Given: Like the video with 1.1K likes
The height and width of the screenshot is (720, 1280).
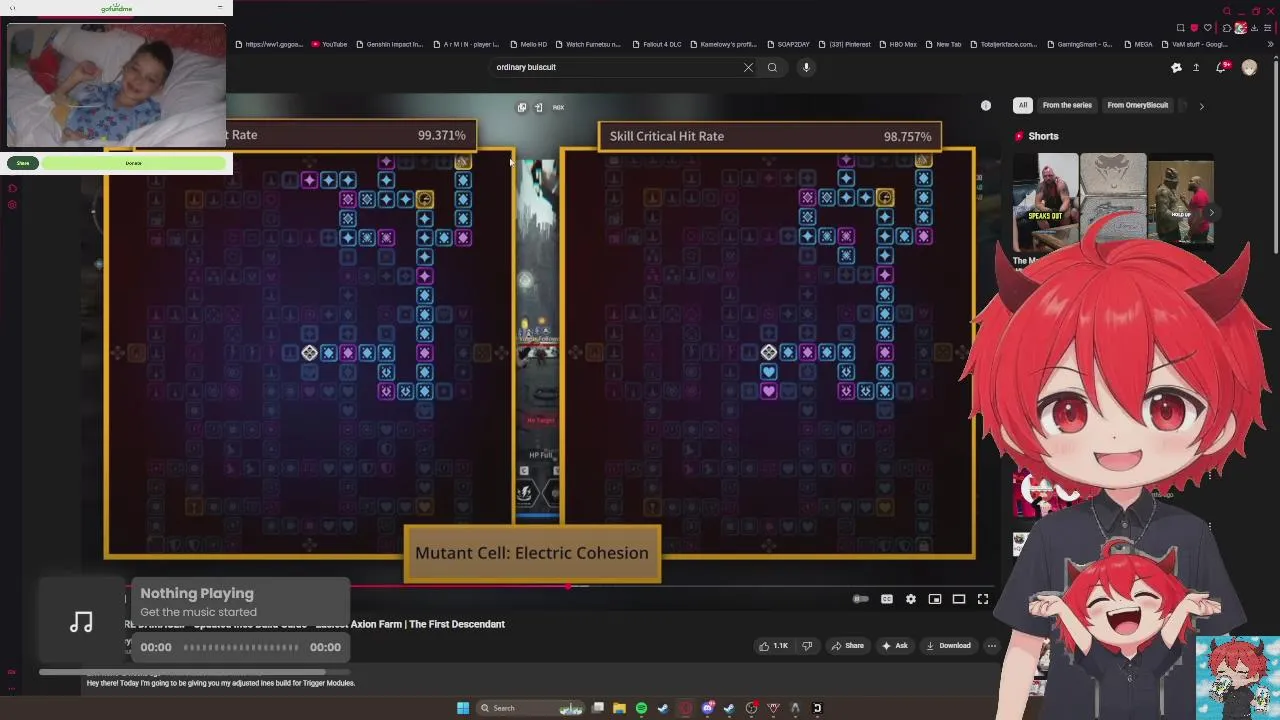Looking at the screenshot, I should 773,646.
